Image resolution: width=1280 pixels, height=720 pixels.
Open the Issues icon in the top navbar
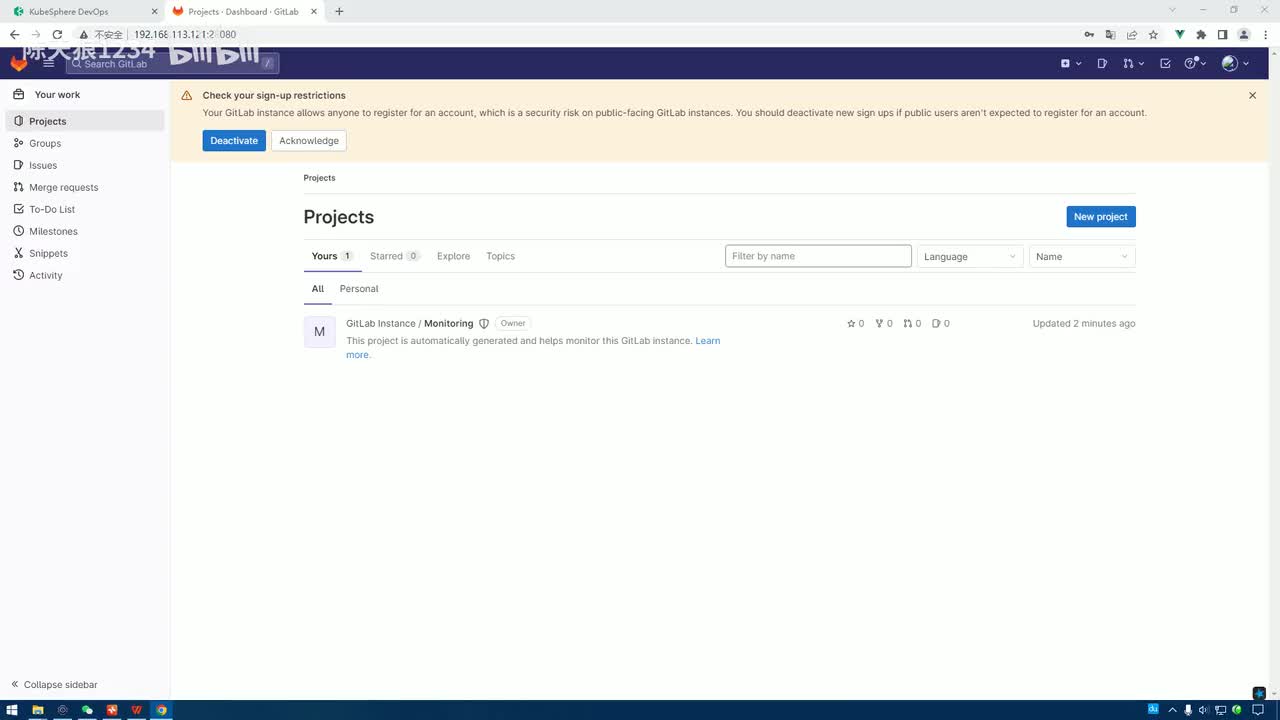pos(1102,63)
